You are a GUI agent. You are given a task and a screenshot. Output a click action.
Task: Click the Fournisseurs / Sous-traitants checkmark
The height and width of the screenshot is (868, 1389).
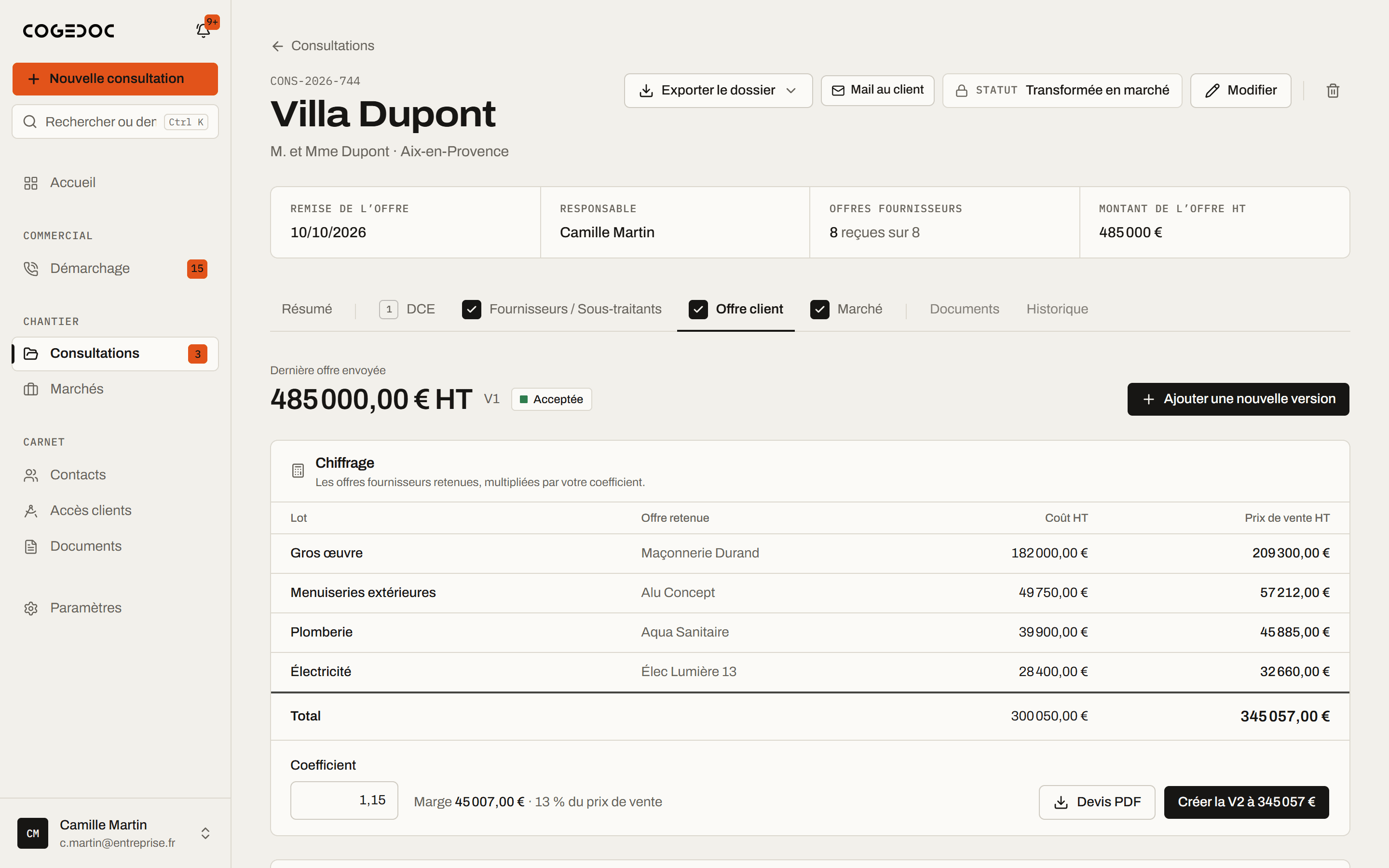click(x=472, y=310)
